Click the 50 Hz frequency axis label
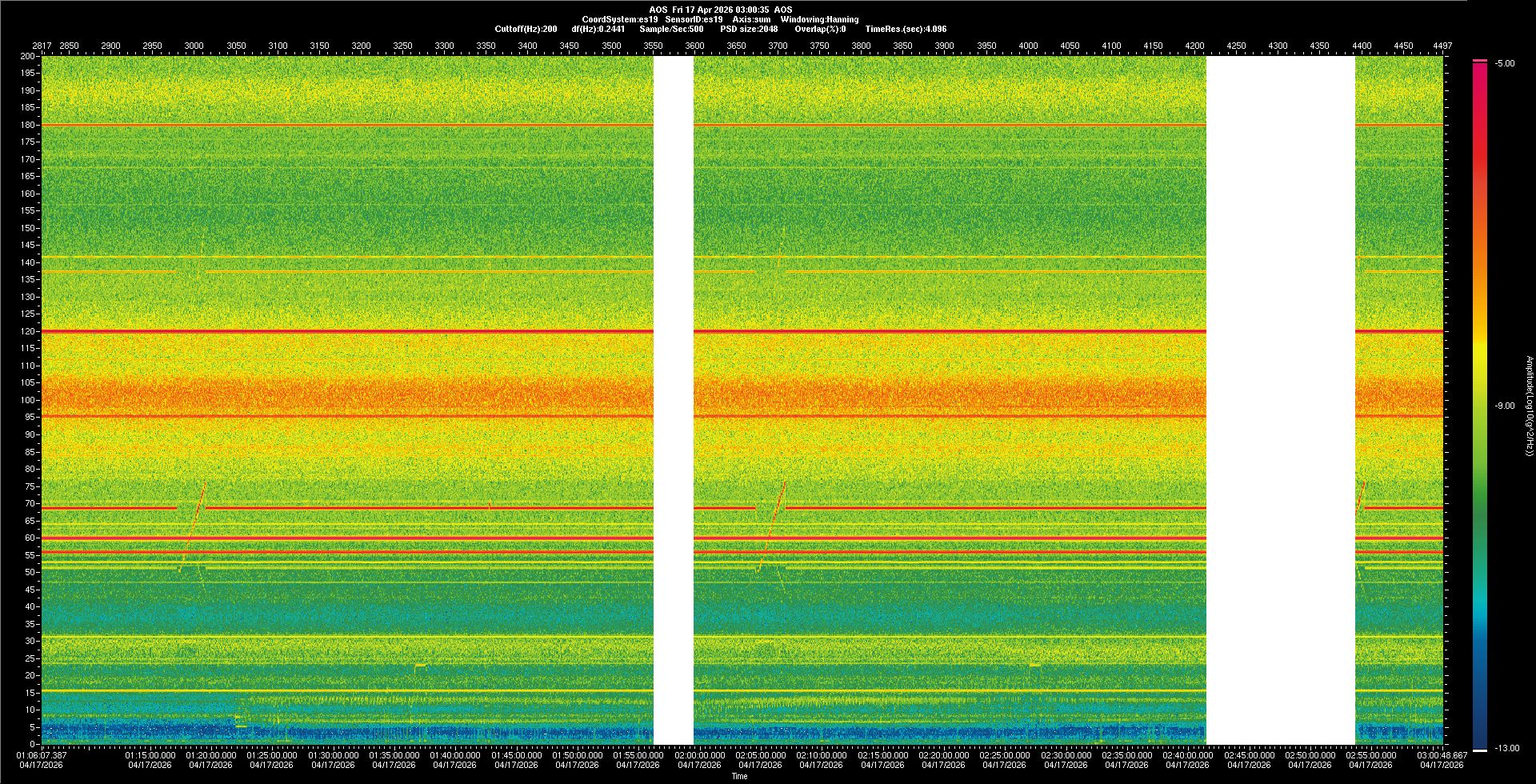The width and height of the screenshot is (1536, 784). pos(30,572)
